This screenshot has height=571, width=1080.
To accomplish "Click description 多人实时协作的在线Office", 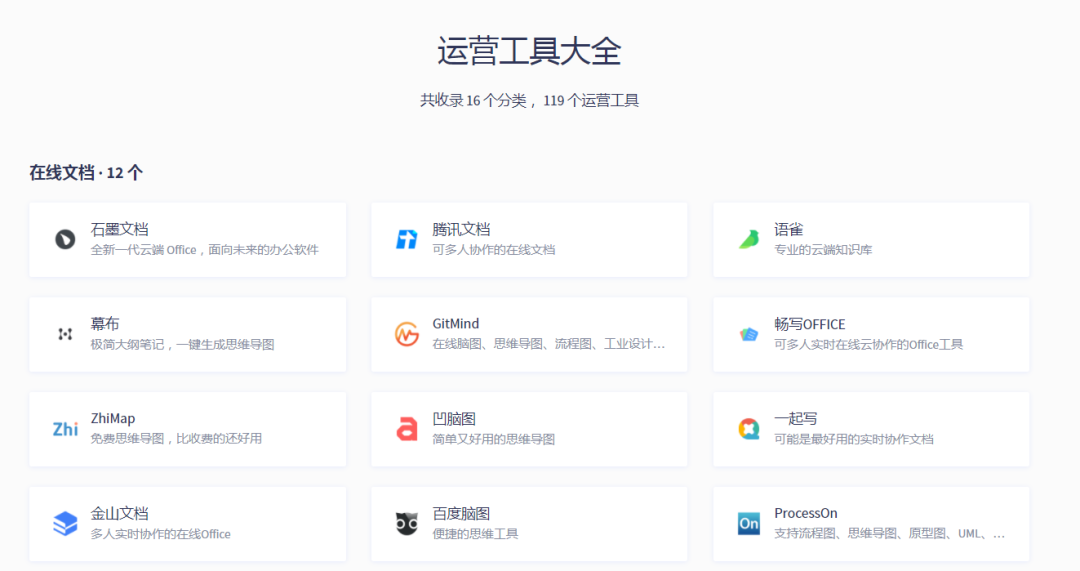I will pos(160,534).
